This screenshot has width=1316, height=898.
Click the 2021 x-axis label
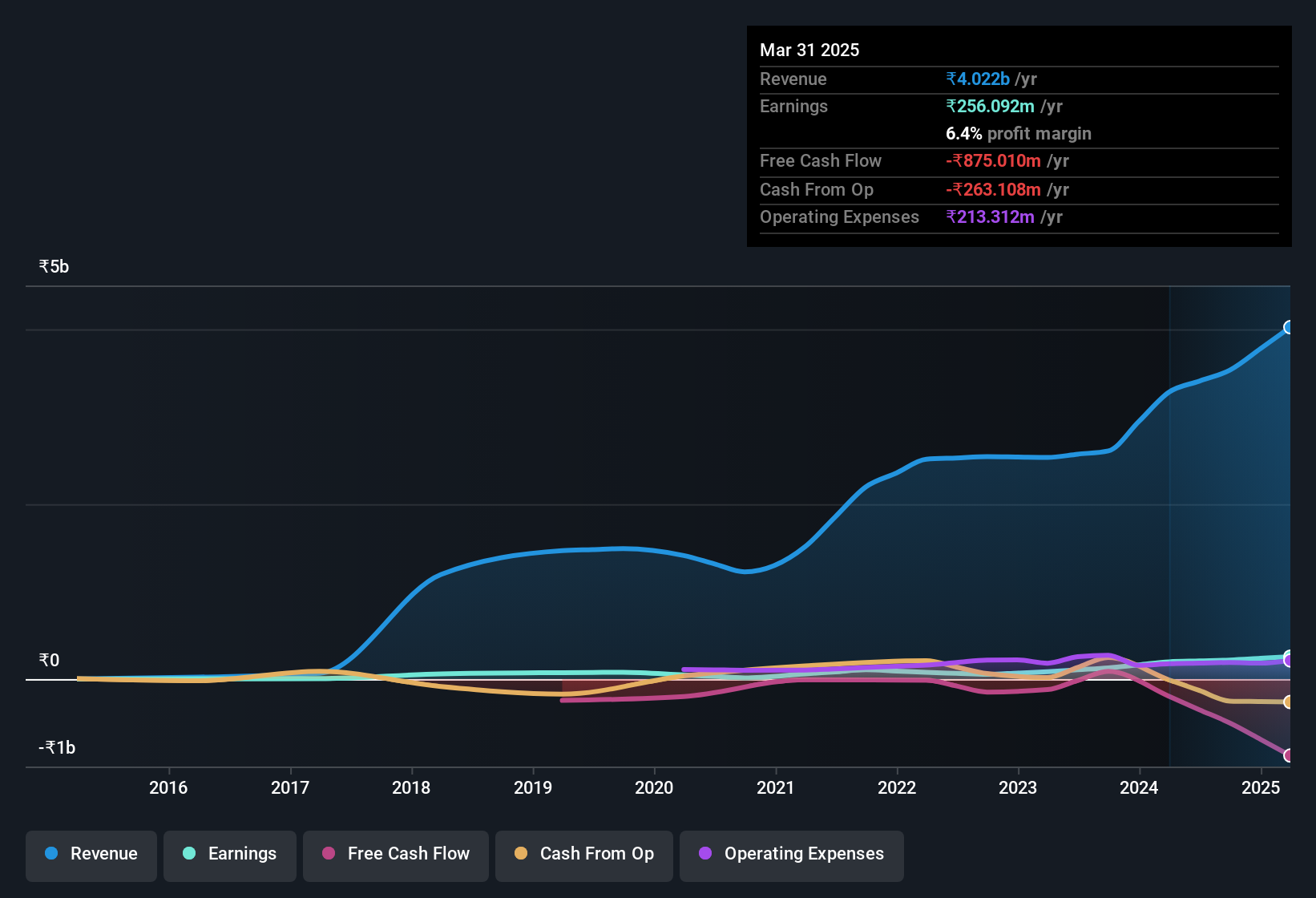point(776,787)
